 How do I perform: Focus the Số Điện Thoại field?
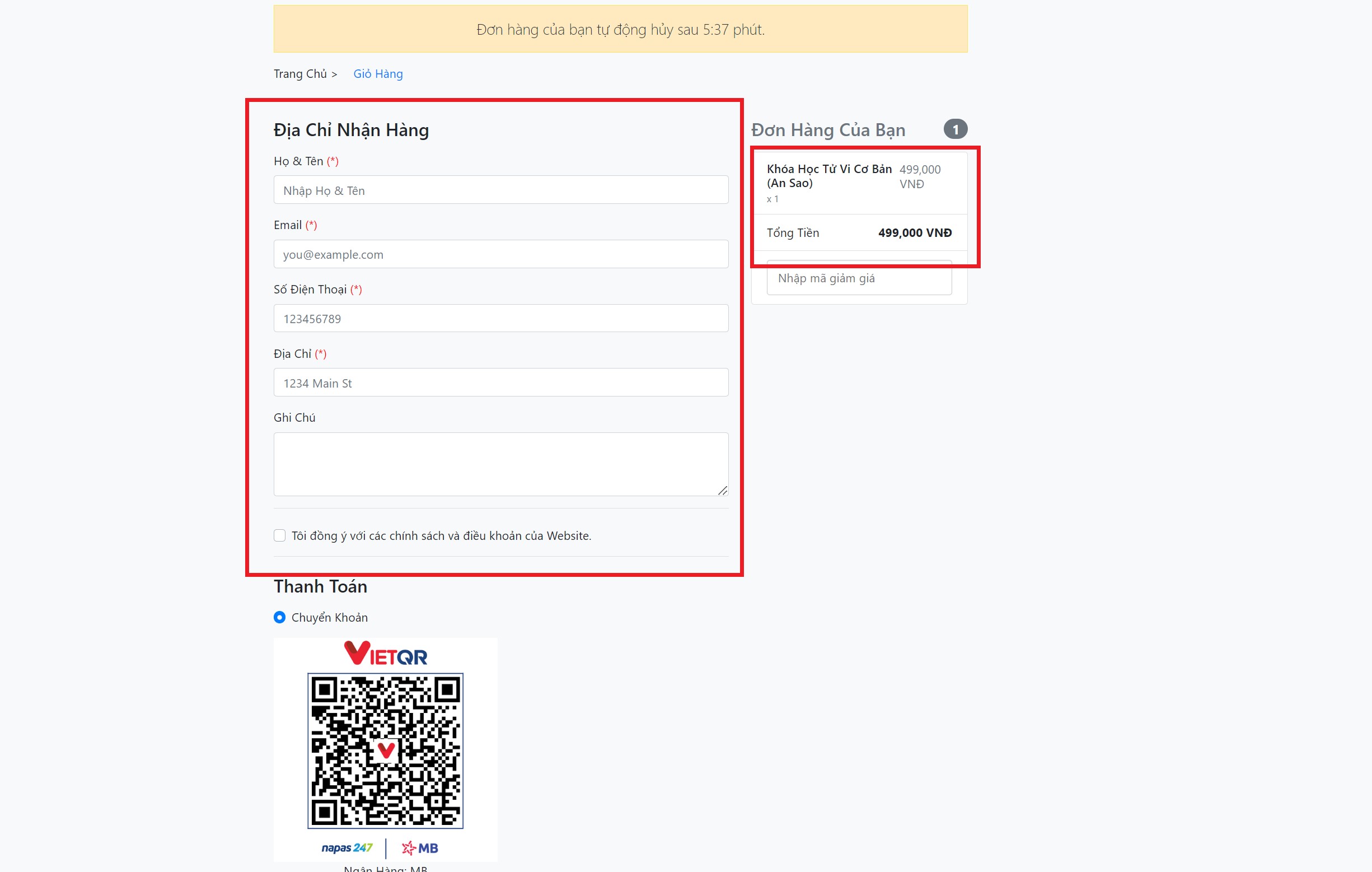pos(500,319)
